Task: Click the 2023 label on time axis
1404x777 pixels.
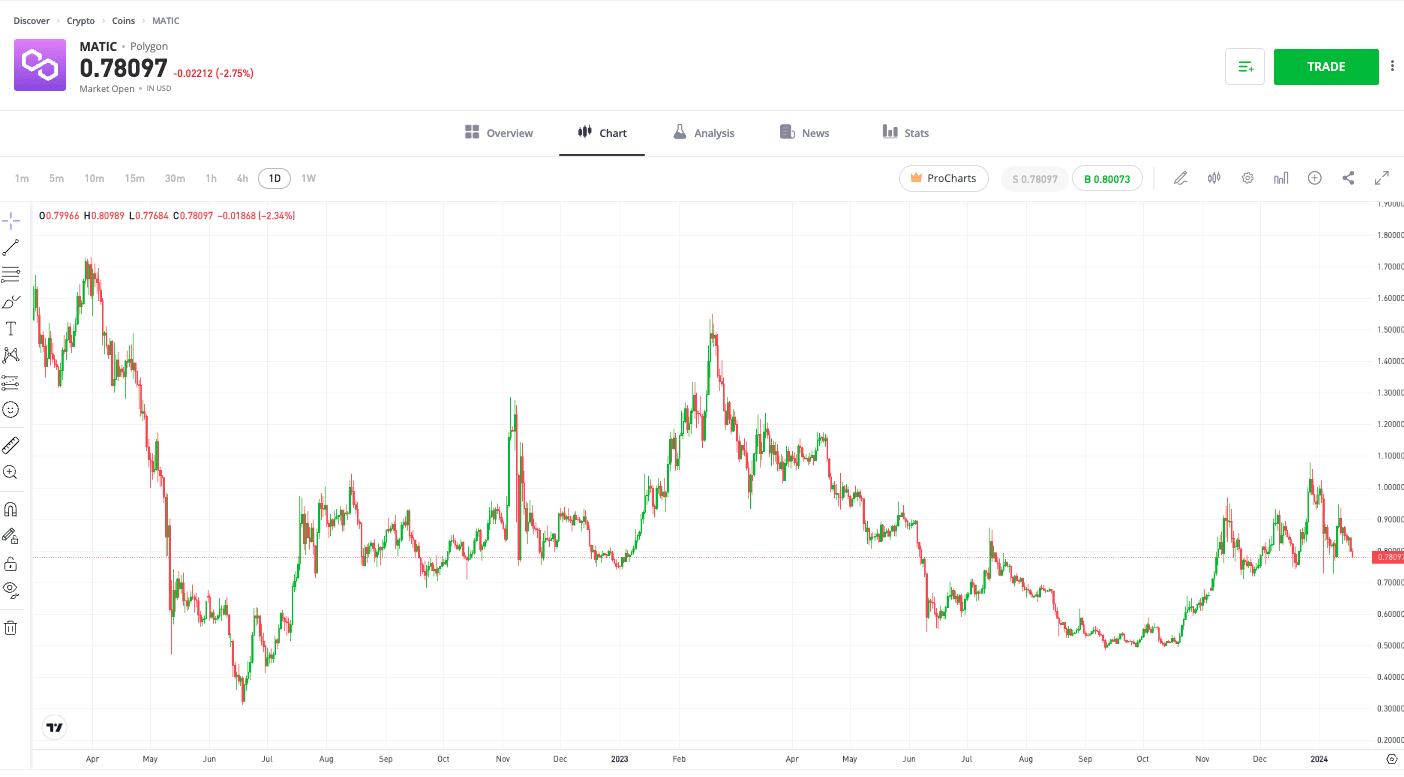Action: [620, 760]
